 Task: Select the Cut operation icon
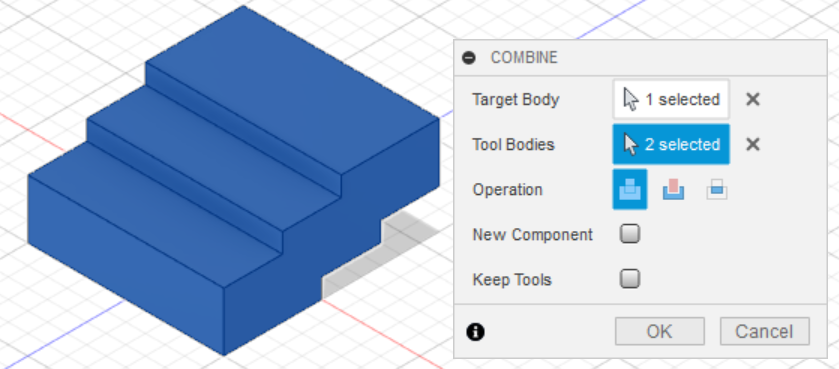point(674,189)
